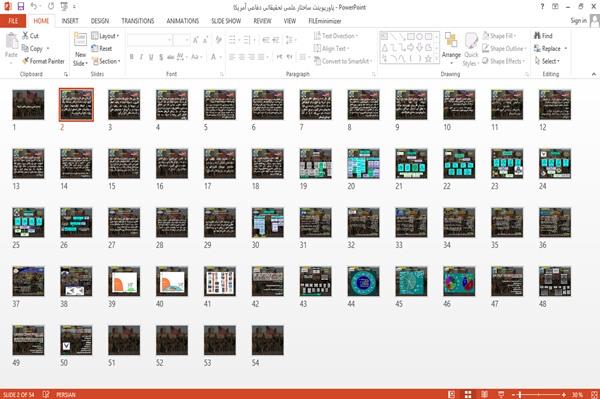Click the New Slide button icon
600x399 pixels.
point(80,40)
